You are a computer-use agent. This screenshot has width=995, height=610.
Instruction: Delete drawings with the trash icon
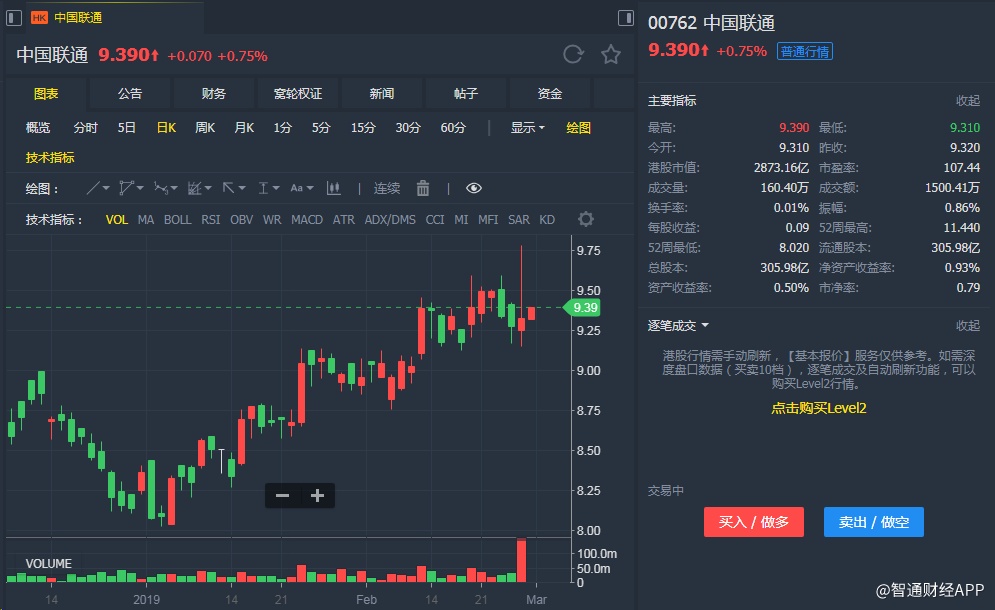(x=423, y=188)
